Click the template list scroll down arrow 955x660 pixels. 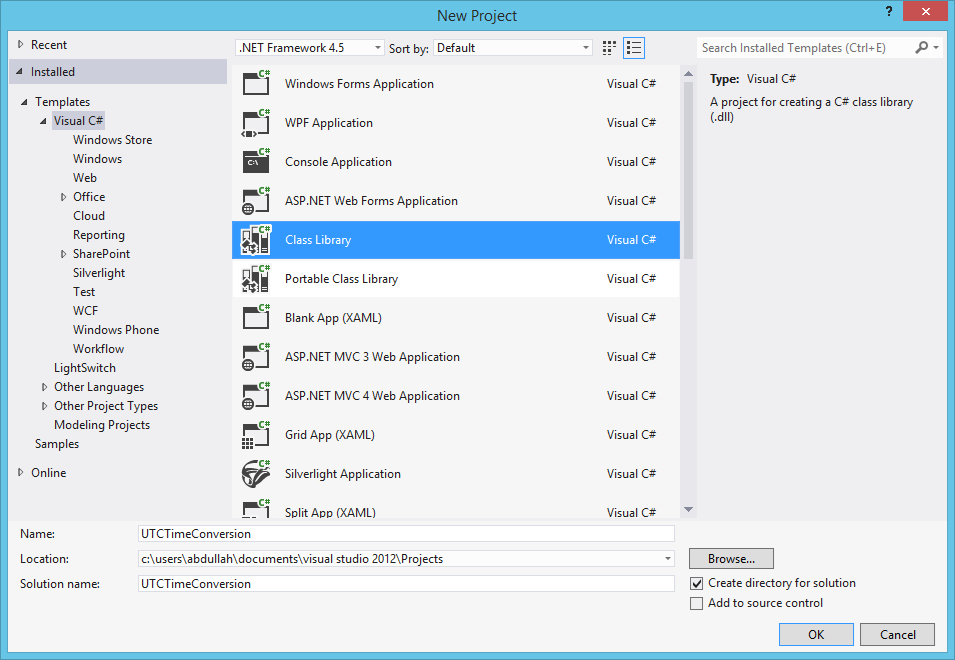pos(688,510)
